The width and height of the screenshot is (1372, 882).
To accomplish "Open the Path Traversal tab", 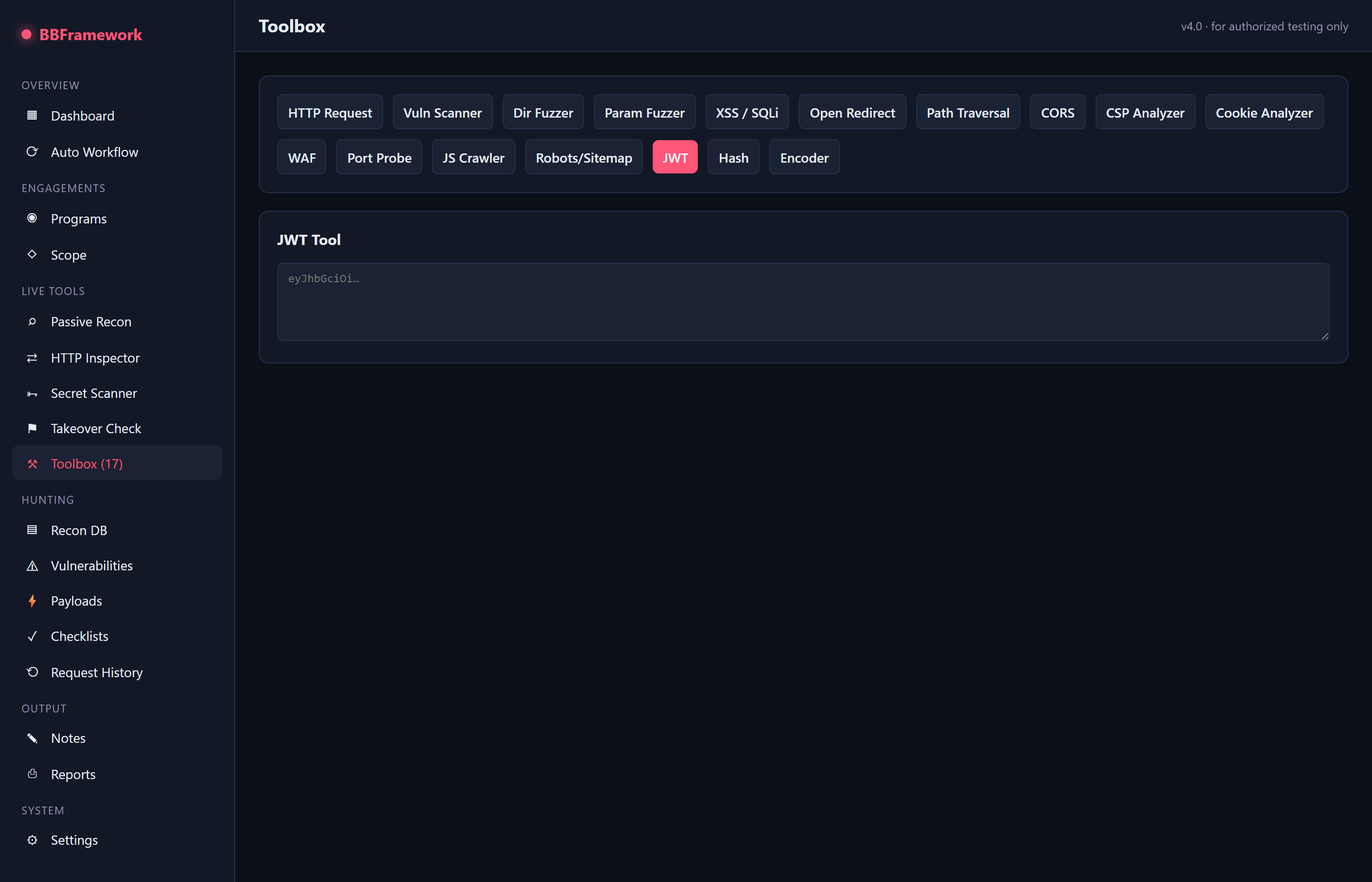I will pyautogui.click(x=967, y=112).
